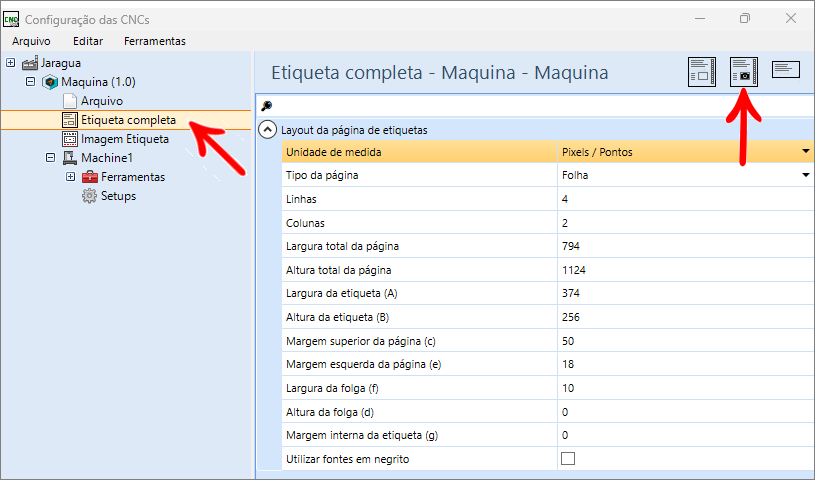Click the Linhas value field
The height and width of the screenshot is (480, 815).
click(x=685, y=199)
